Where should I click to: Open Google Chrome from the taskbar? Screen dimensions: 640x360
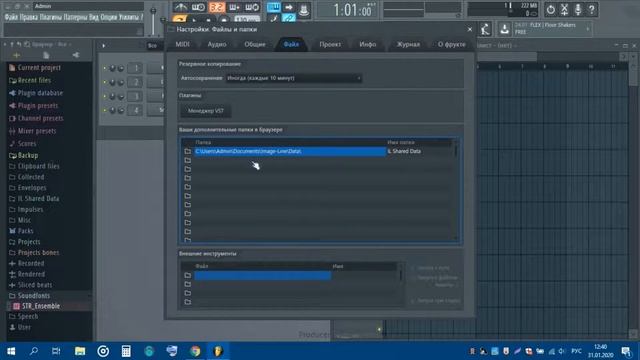point(195,351)
